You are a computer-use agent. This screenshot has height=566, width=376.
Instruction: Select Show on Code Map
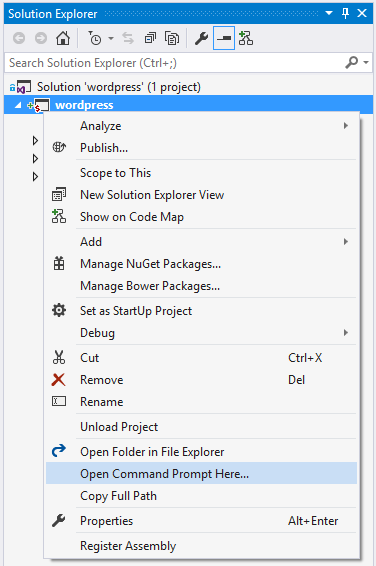[x=201, y=217]
